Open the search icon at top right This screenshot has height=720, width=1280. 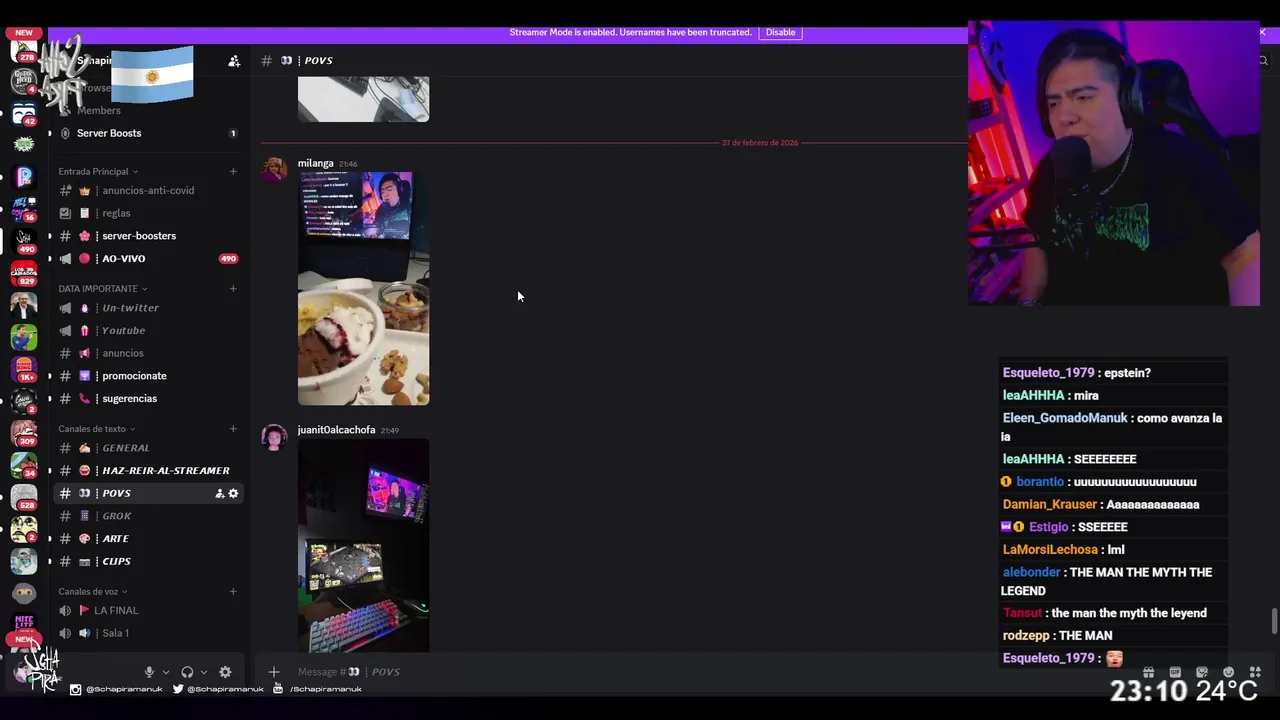point(1263,61)
